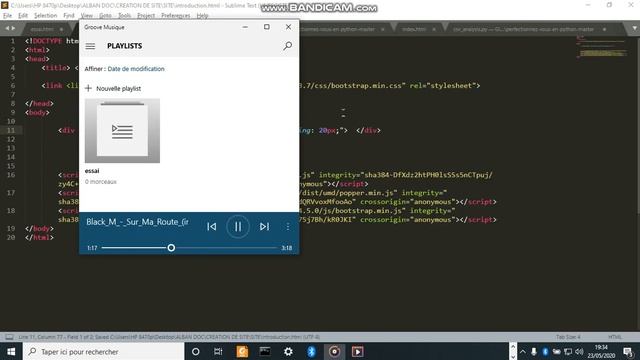Open the Groove Musique hamburger menu
This screenshot has width=640, height=360.
point(90,46)
